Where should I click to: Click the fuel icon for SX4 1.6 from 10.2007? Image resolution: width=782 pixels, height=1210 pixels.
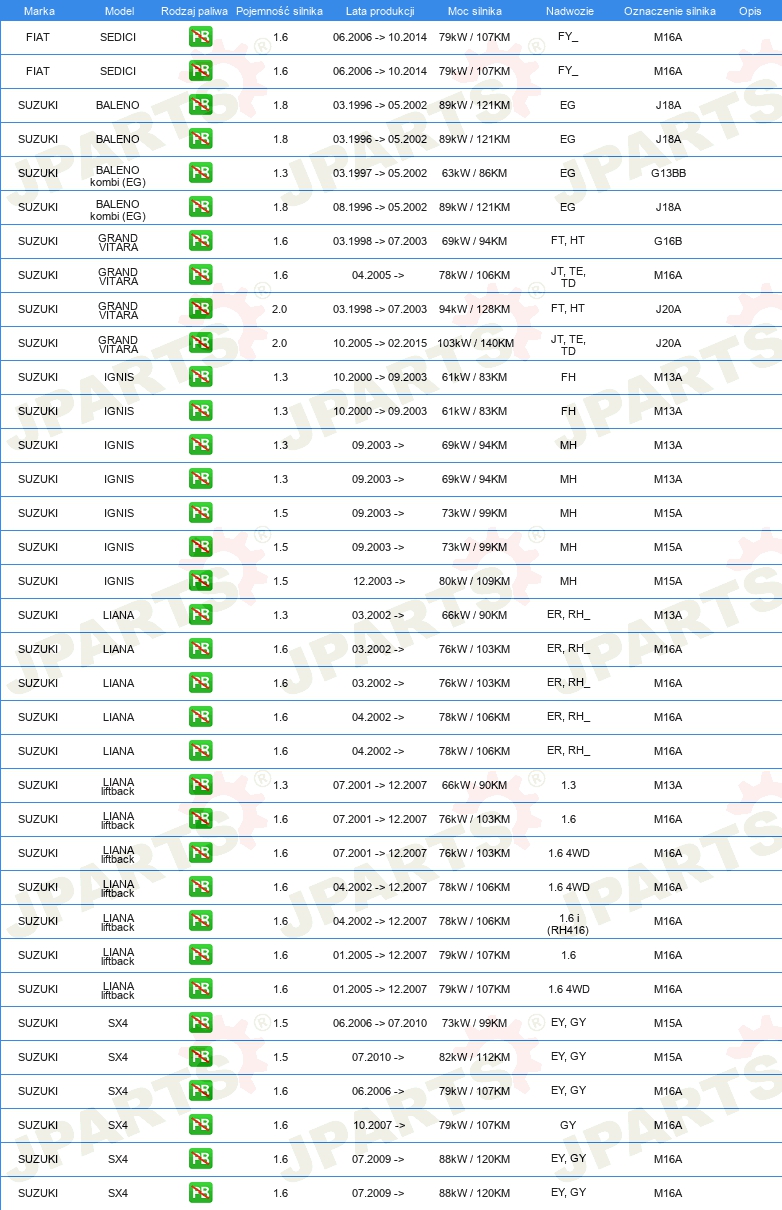200,1125
